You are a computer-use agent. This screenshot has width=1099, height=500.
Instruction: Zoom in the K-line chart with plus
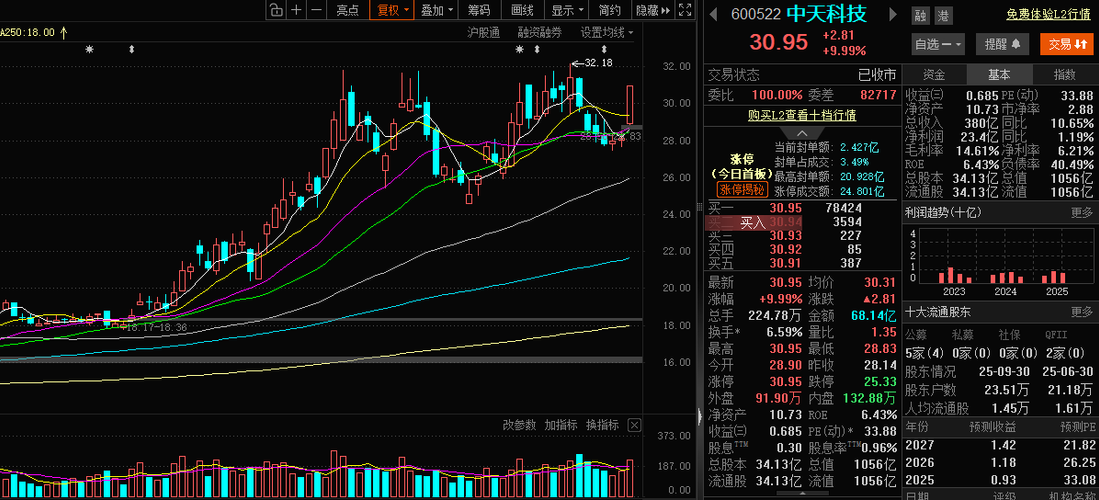click(296, 10)
